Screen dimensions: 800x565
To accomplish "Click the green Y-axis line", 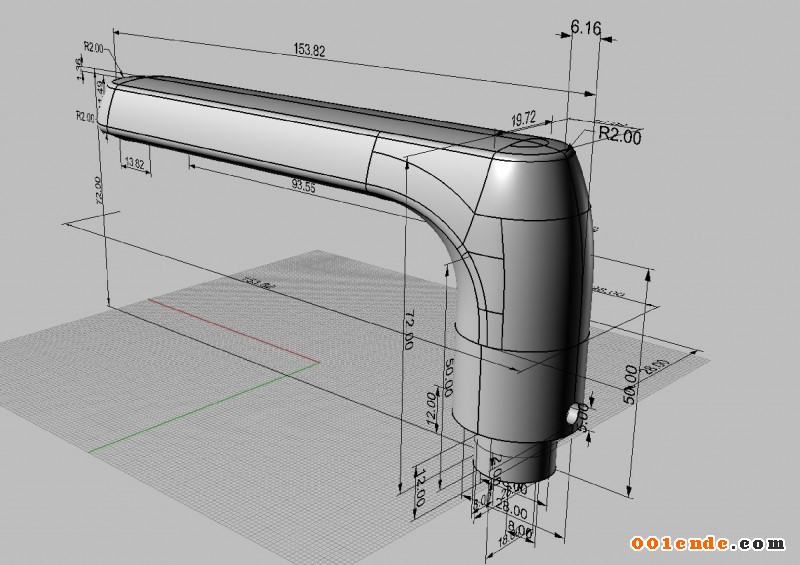I will point(200,406).
